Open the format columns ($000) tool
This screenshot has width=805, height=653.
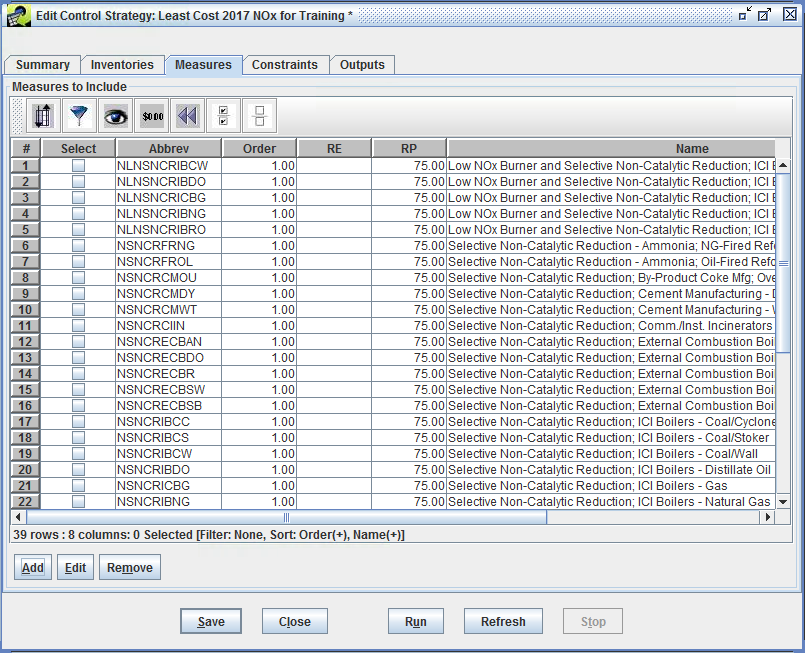[x=151, y=115]
